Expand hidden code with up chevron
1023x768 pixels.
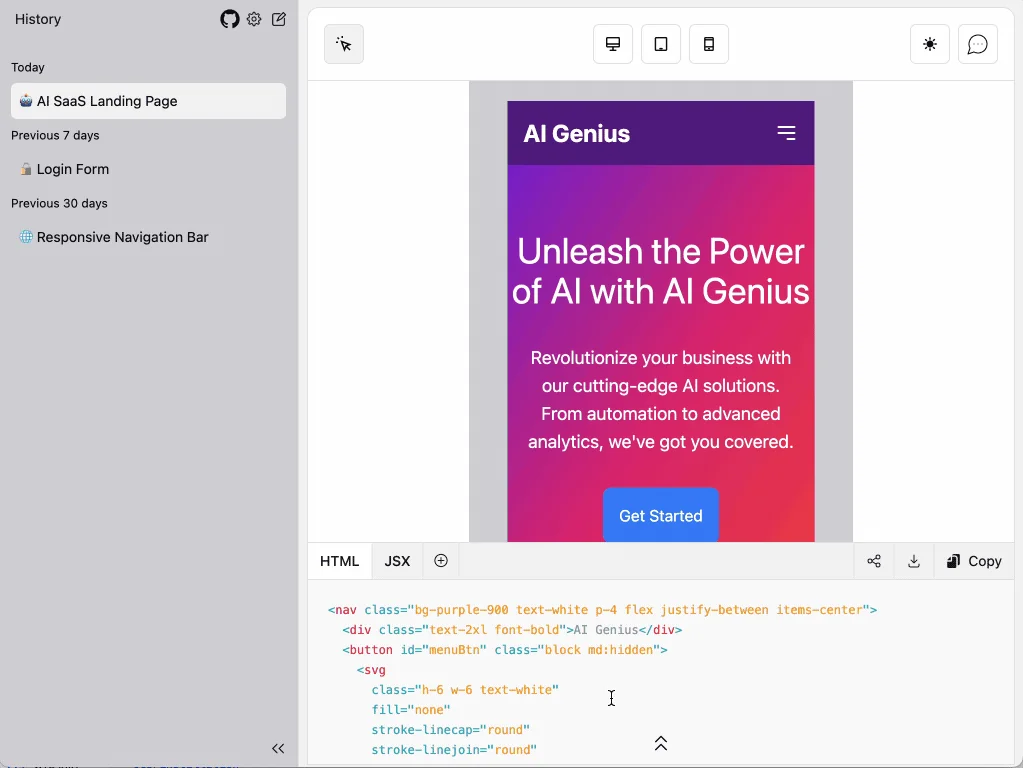660,743
